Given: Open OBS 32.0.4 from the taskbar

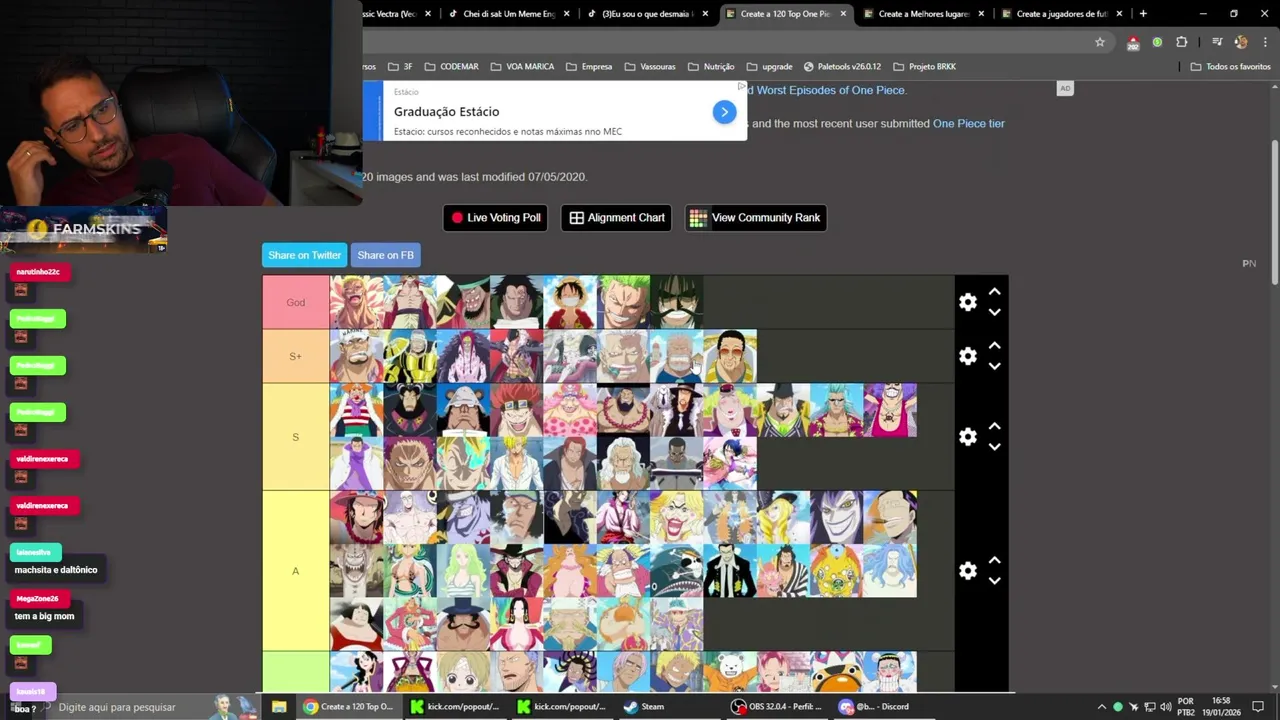Looking at the screenshot, I should click(776, 706).
